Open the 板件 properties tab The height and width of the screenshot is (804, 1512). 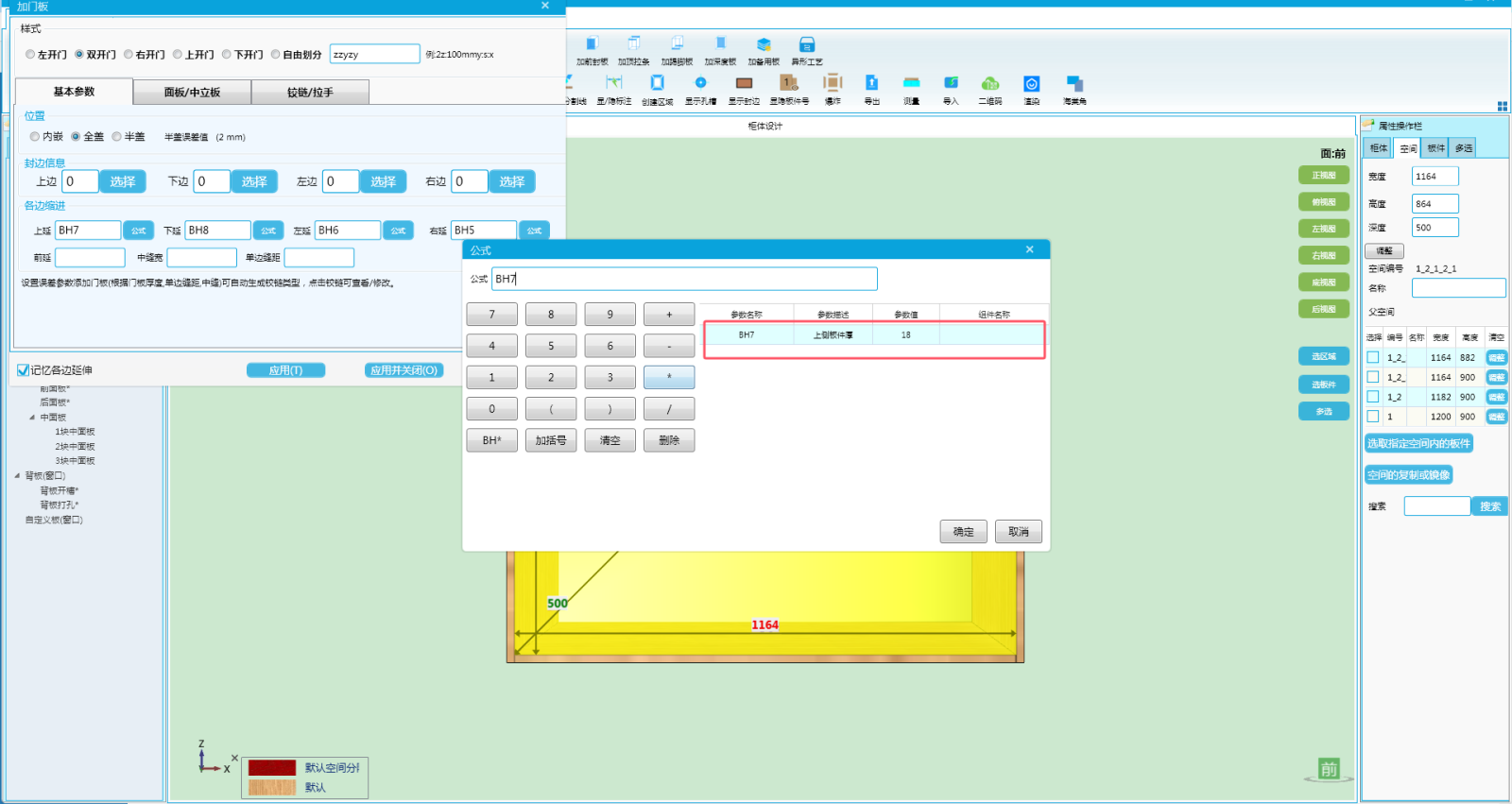tap(1436, 148)
